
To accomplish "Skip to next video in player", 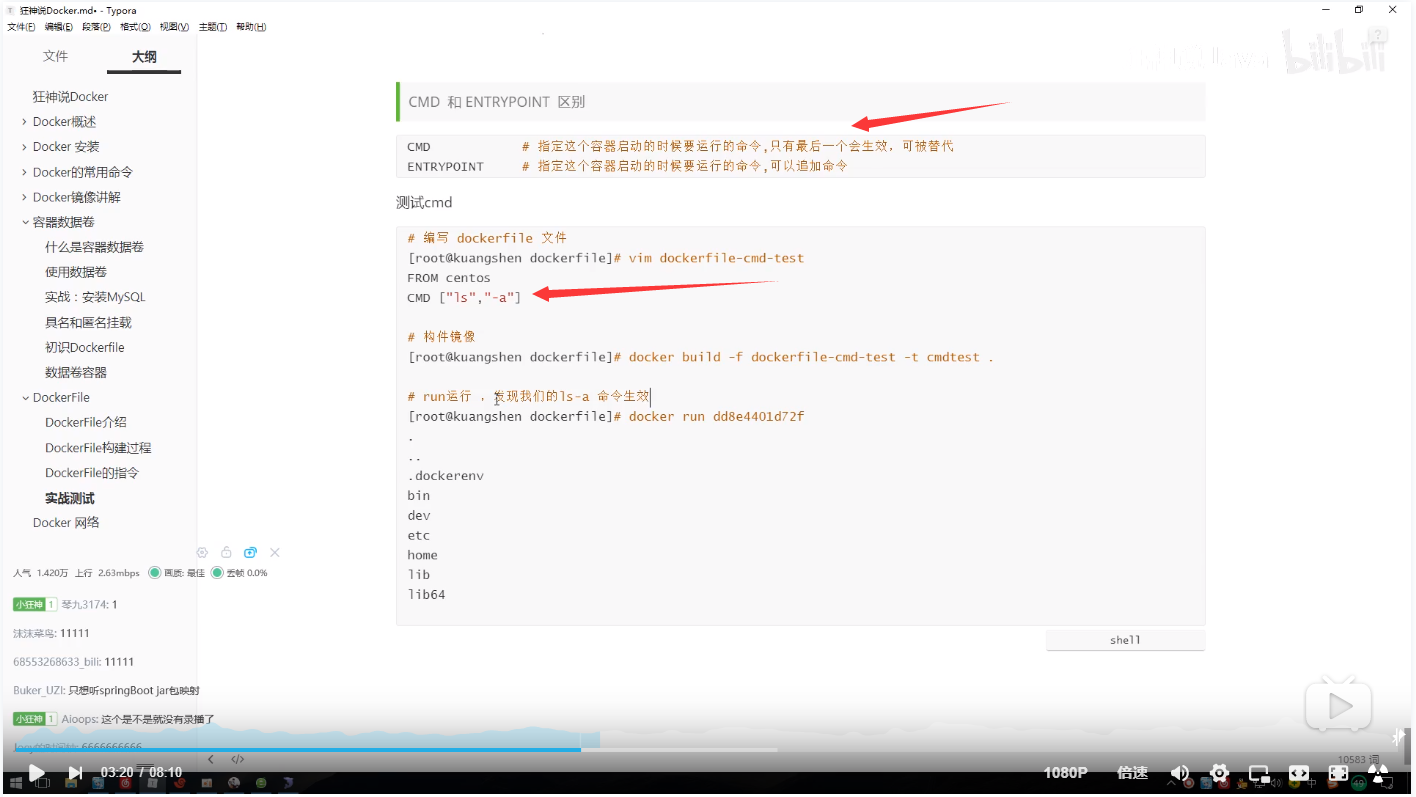I will (x=75, y=772).
